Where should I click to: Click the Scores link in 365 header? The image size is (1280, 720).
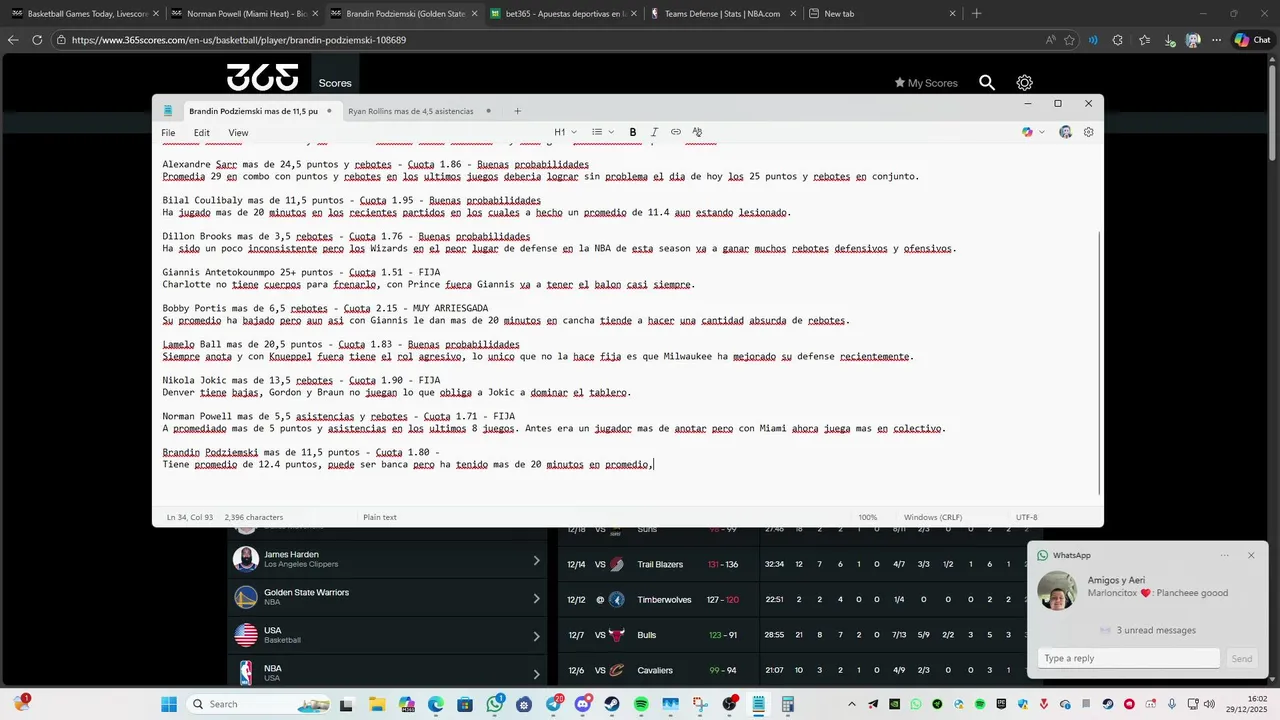[335, 83]
